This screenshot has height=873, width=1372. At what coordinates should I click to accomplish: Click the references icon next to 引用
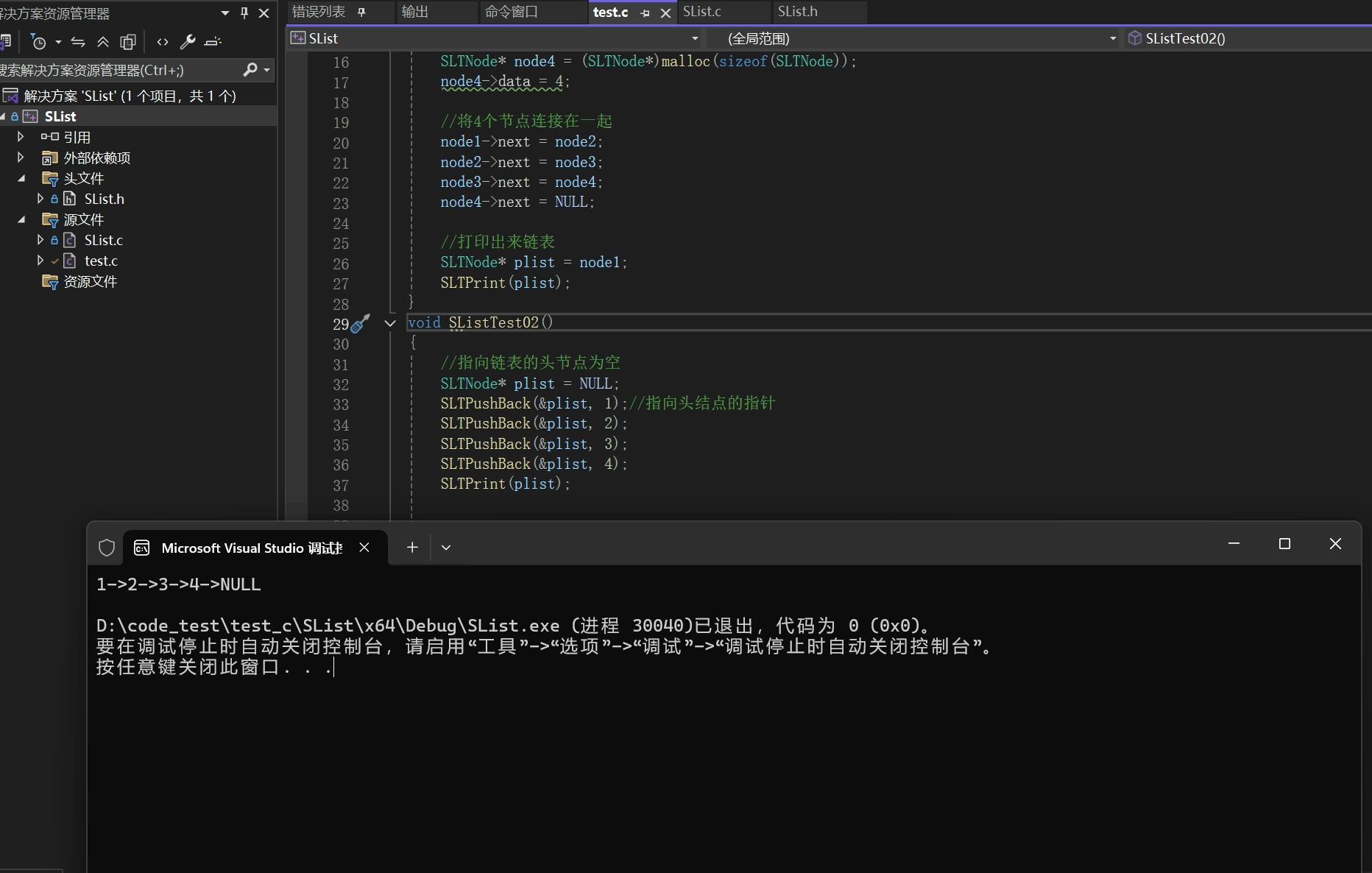click(49, 137)
